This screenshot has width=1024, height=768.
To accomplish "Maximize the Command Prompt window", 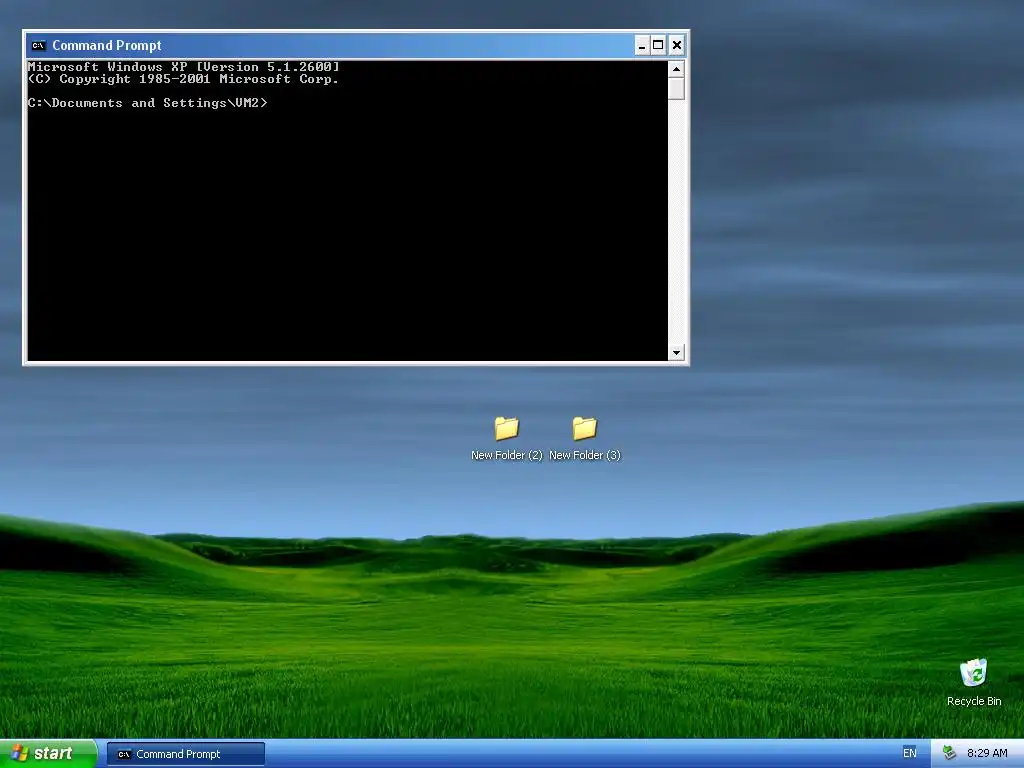I will click(658, 45).
